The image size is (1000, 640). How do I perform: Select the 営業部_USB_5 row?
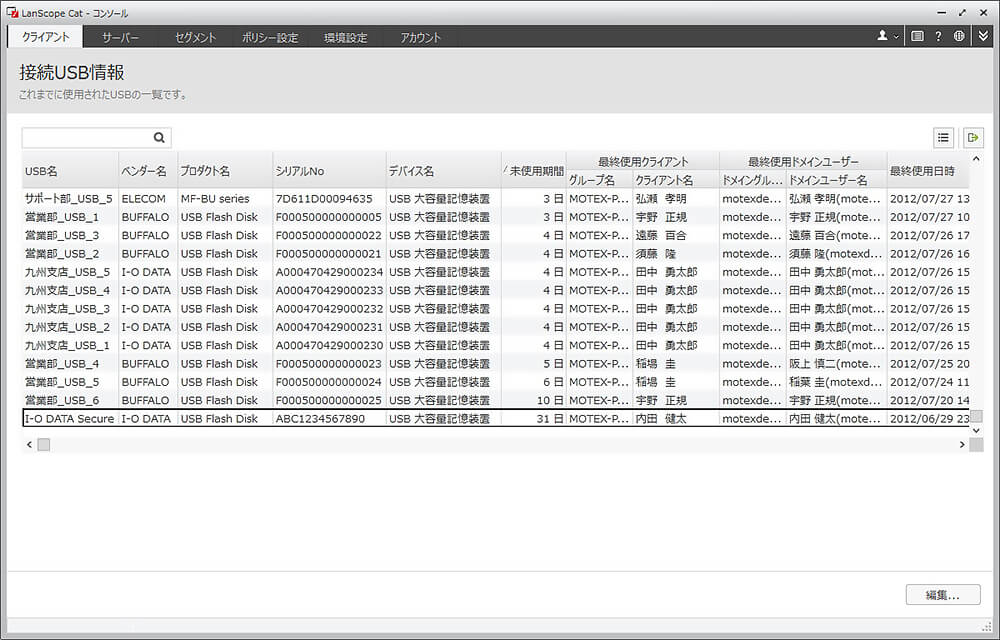(x=496, y=382)
